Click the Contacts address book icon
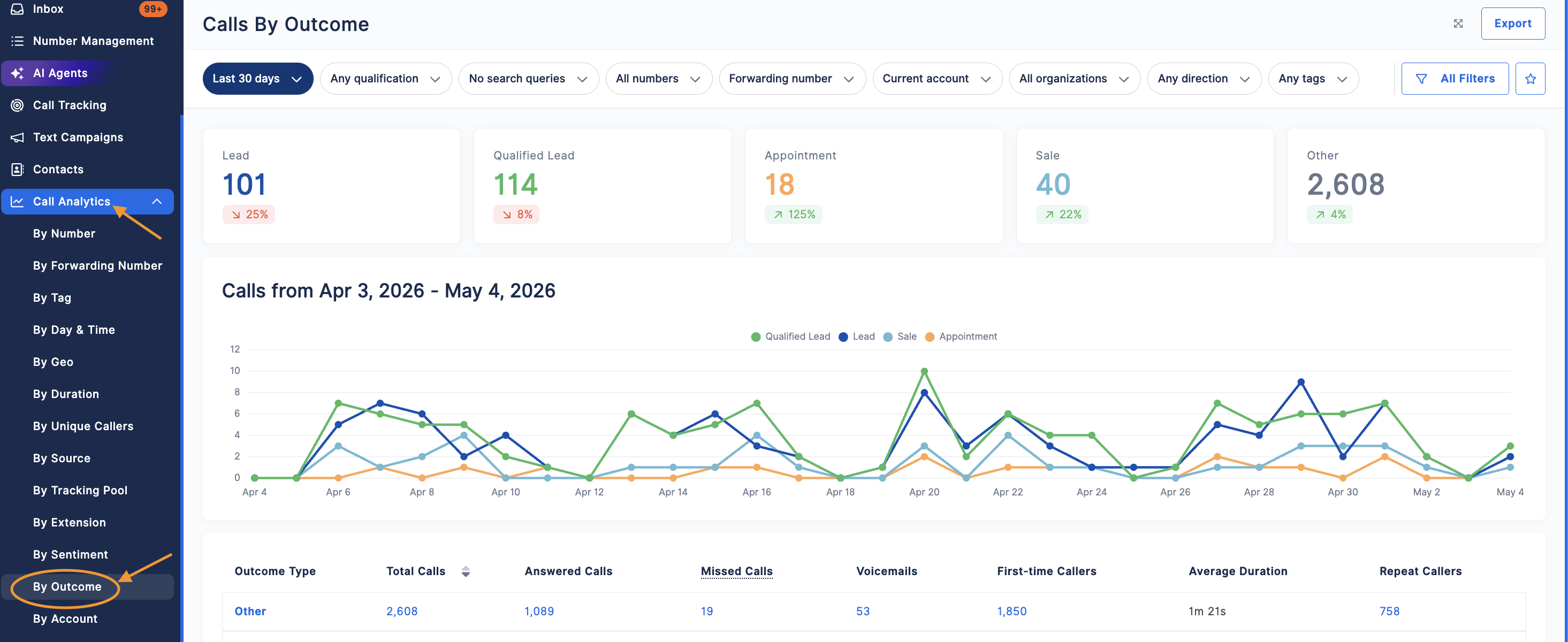 [x=17, y=169]
